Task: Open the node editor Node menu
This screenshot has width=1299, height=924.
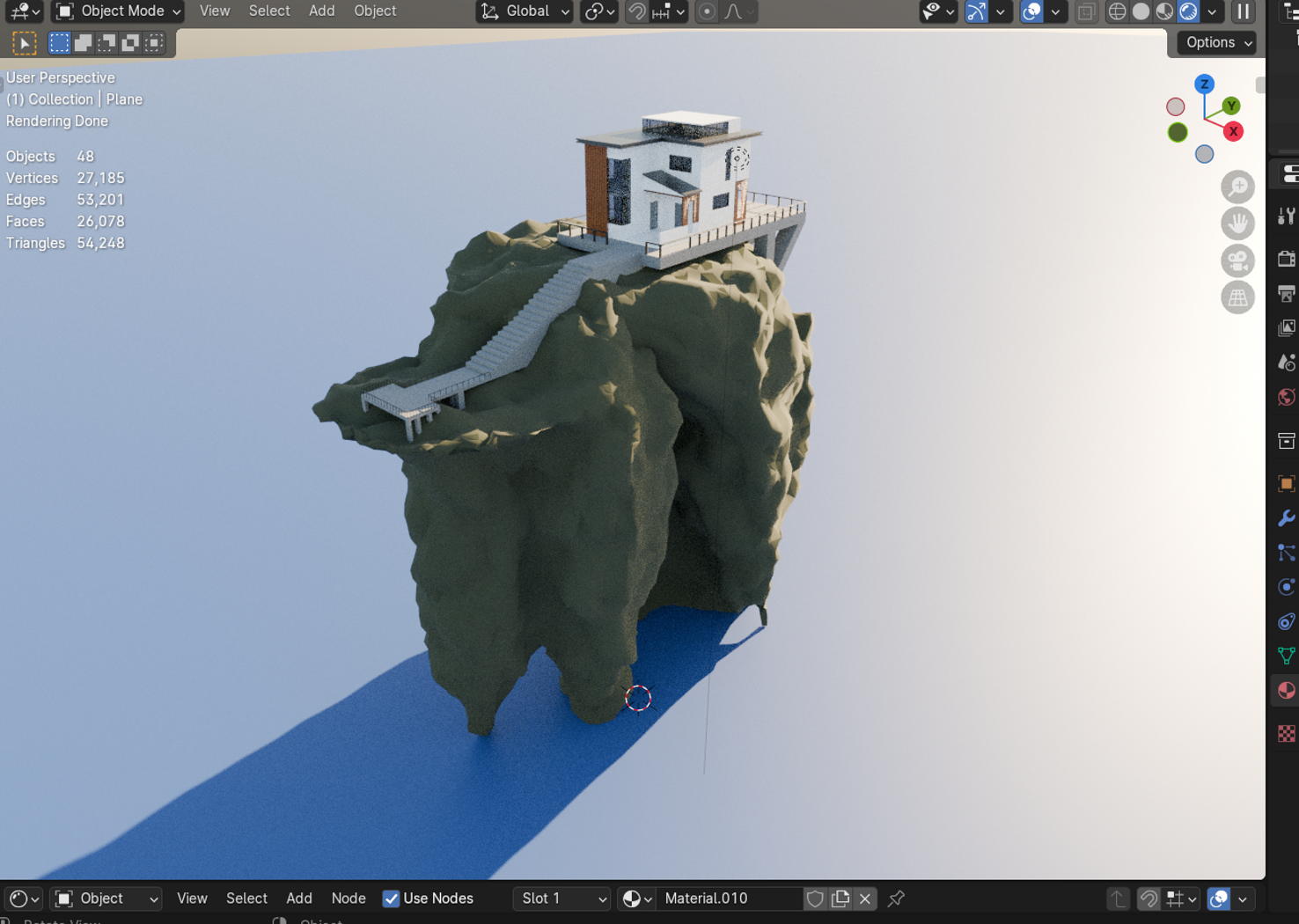Action: [x=349, y=898]
